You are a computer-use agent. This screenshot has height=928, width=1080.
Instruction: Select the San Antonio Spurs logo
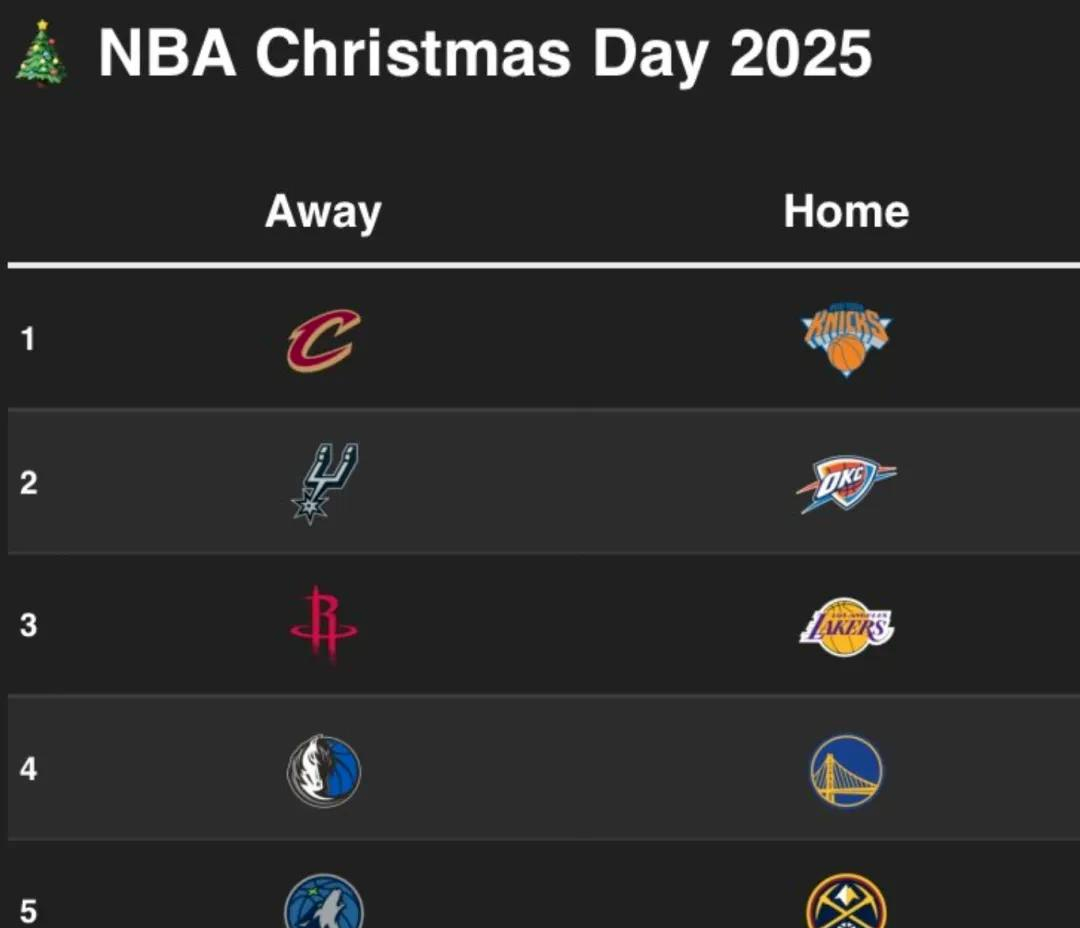pos(324,484)
